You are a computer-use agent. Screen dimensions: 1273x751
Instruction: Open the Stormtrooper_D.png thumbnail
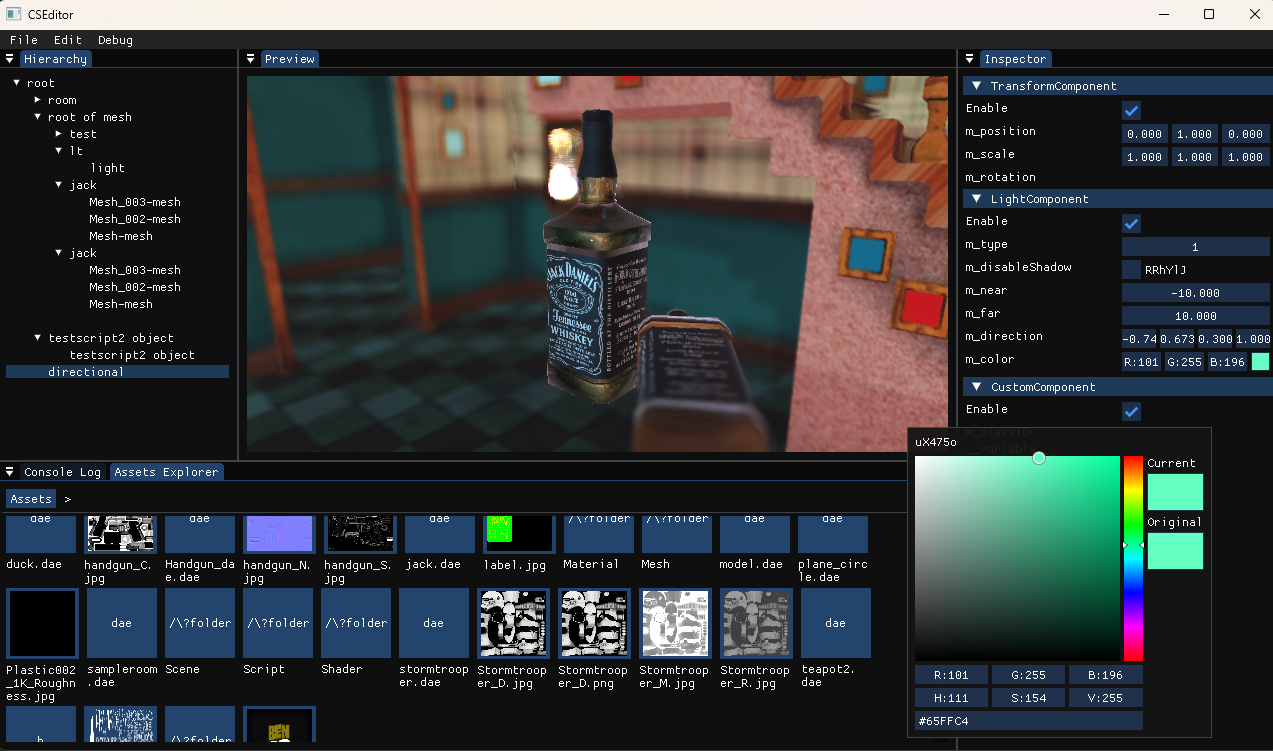[595, 623]
